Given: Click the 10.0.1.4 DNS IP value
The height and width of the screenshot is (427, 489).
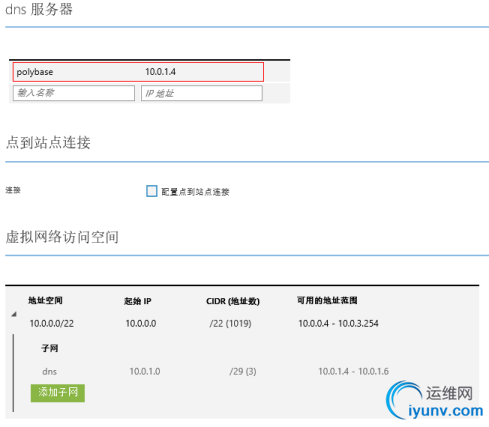Looking at the screenshot, I should point(160,72).
